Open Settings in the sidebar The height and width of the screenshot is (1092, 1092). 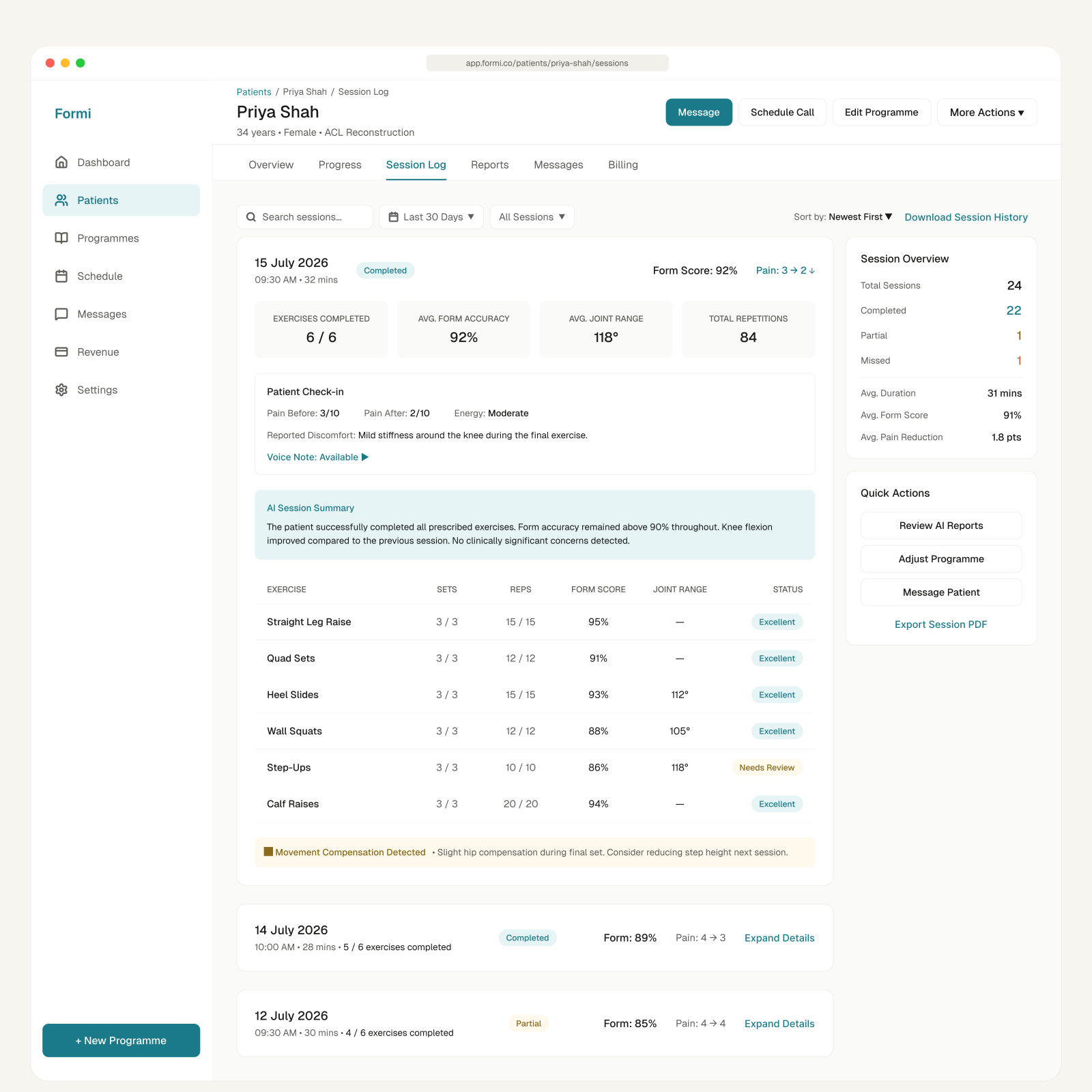[x=121, y=390]
